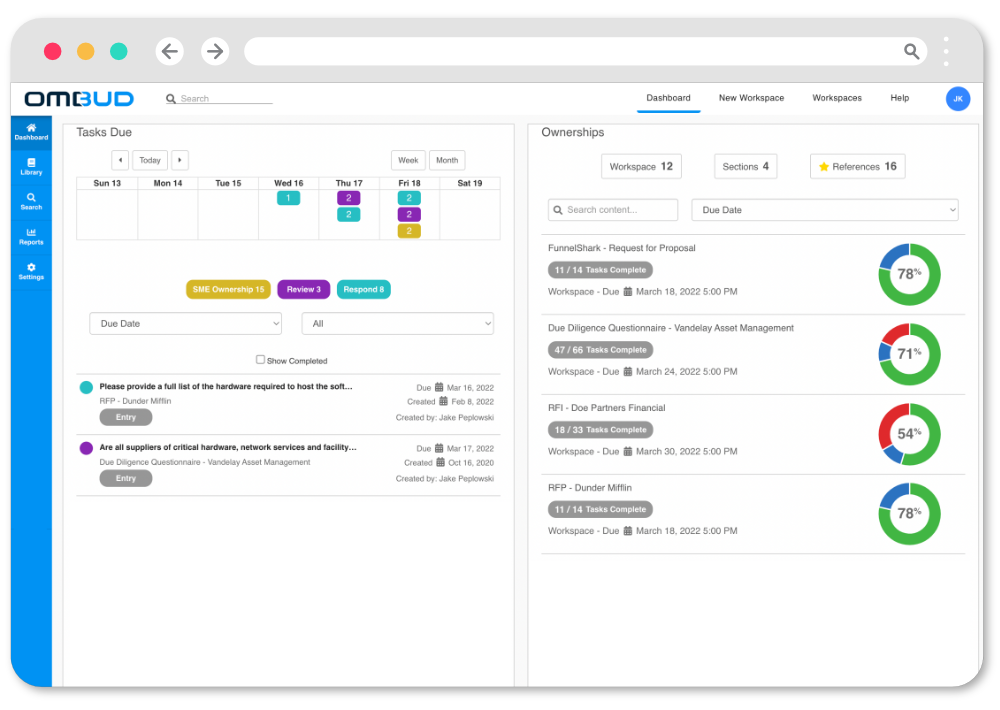Image resolution: width=1000 pixels, height=710 pixels.
Task: Open the JK user avatar
Action: 957,99
